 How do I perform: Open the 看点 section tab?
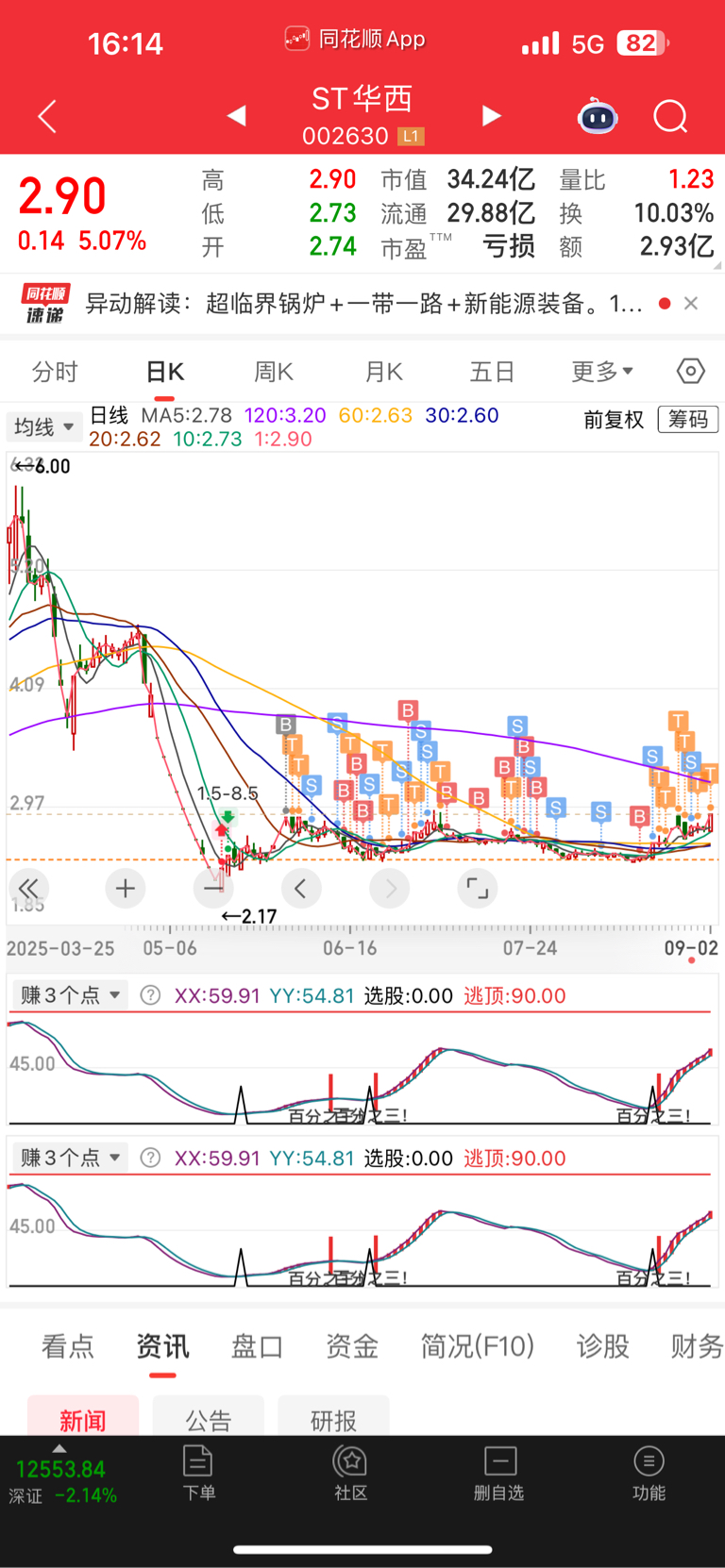coord(68,1346)
